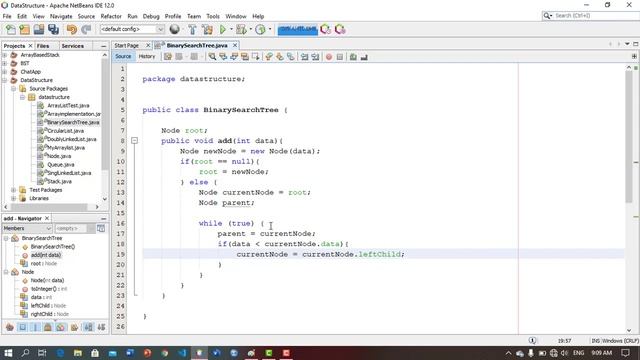Switch to the Services panel tab
This screenshot has height=360, width=640.
(x=73, y=46)
